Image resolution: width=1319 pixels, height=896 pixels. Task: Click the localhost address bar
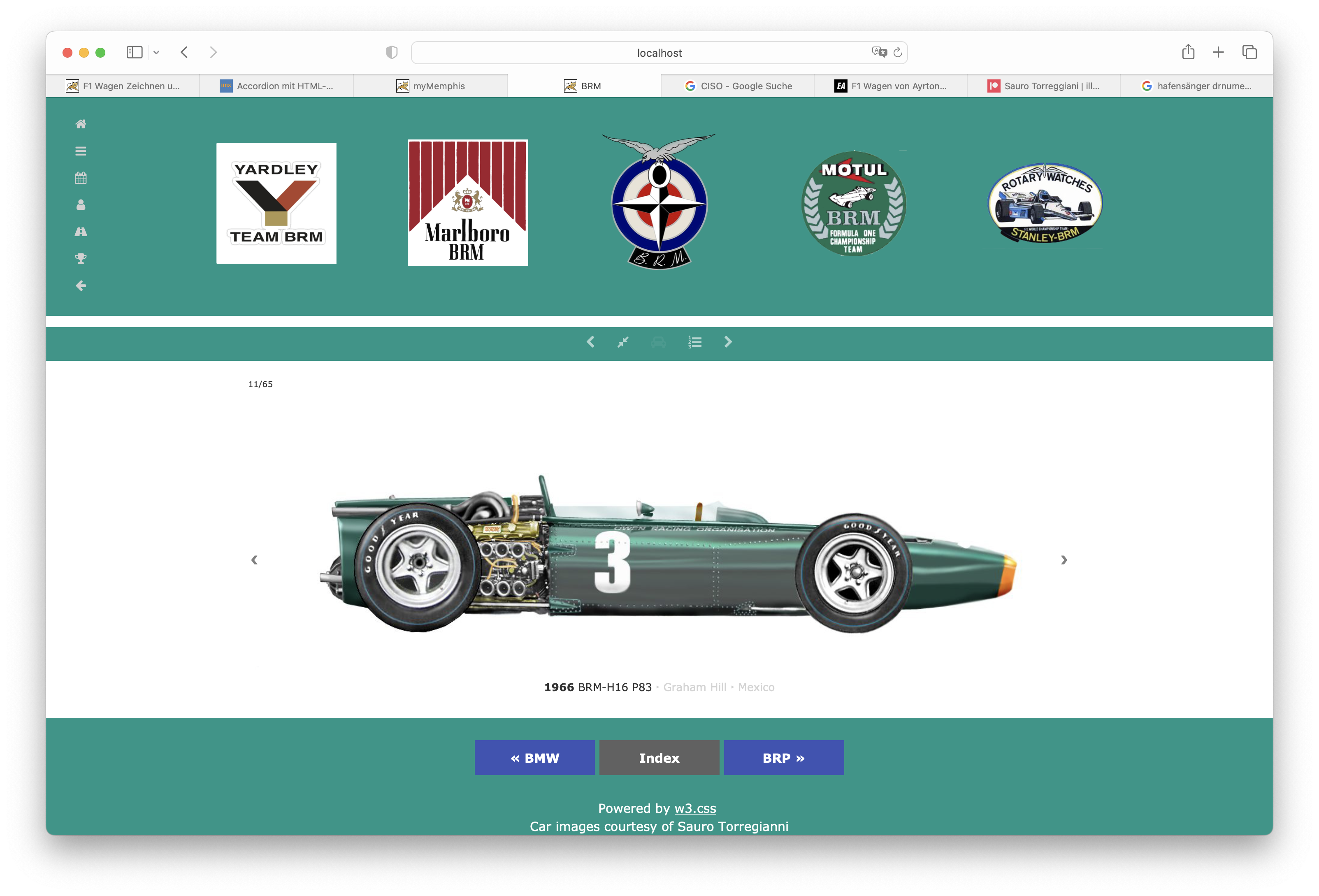click(x=659, y=53)
